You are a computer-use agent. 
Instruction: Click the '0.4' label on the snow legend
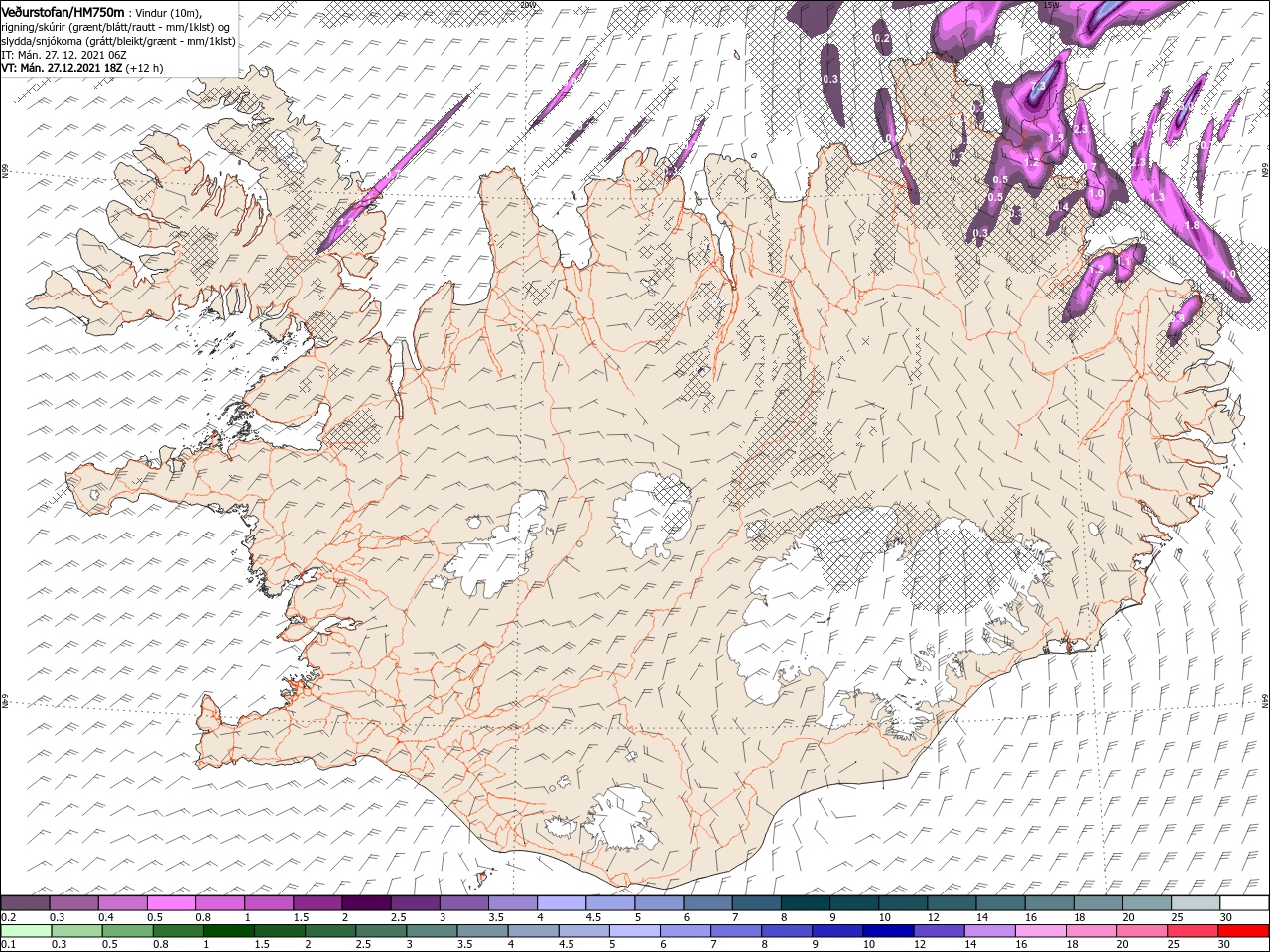point(106,917)
